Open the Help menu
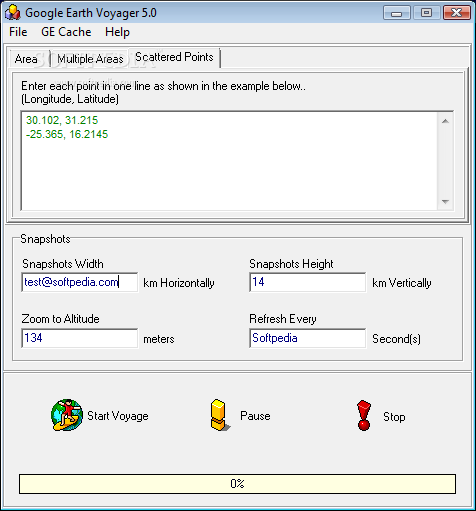 [x=117, y=32]
